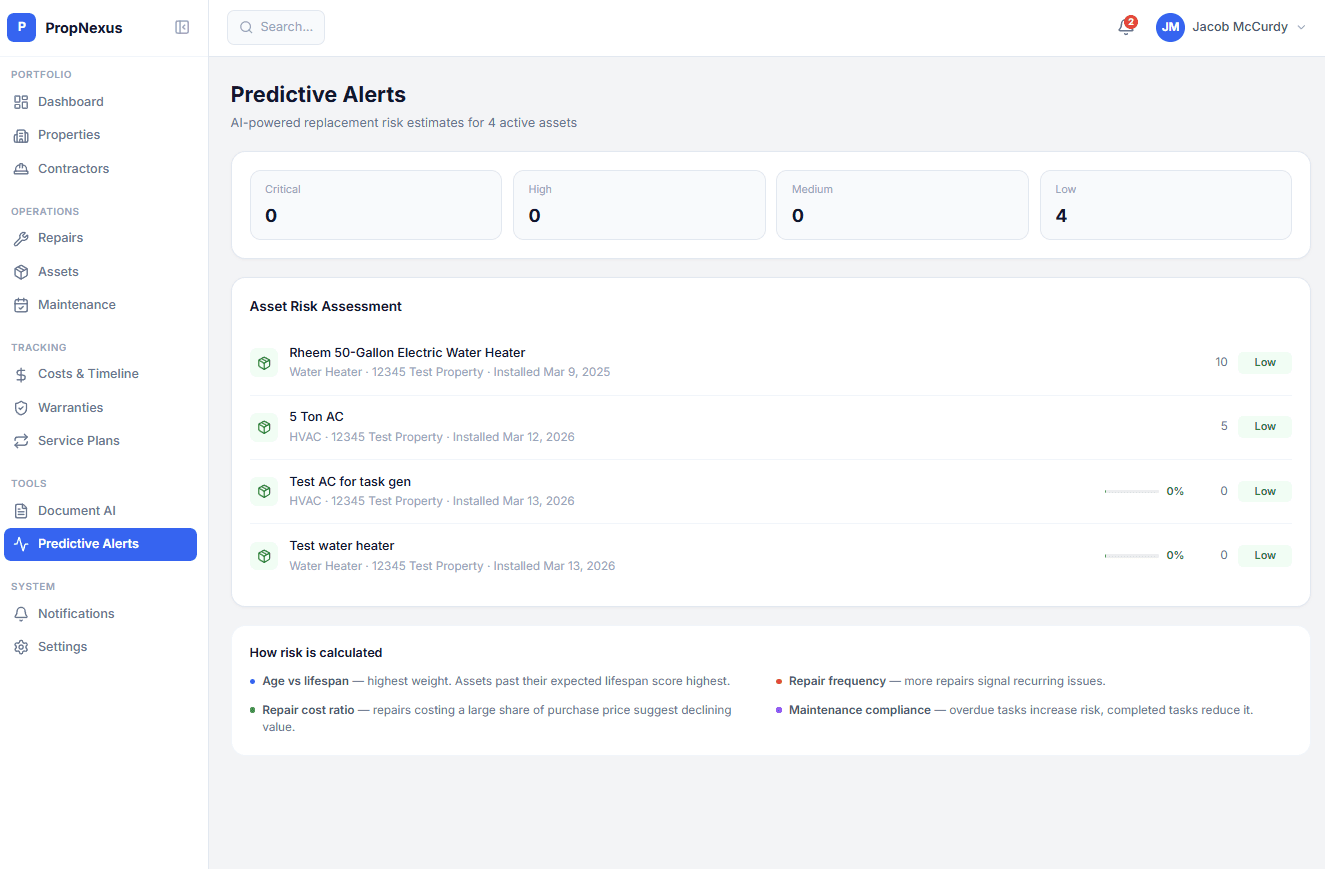Click the Low badge on Rheem water heater
Viewport: 1325px width, 869px height.
click(1264, 362)
